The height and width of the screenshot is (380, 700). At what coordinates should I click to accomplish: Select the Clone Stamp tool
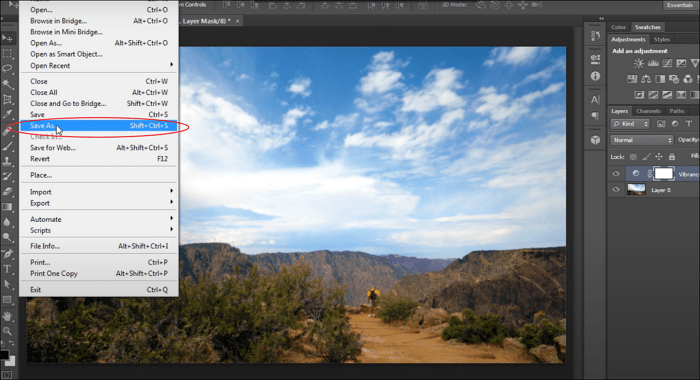[7, 161]
